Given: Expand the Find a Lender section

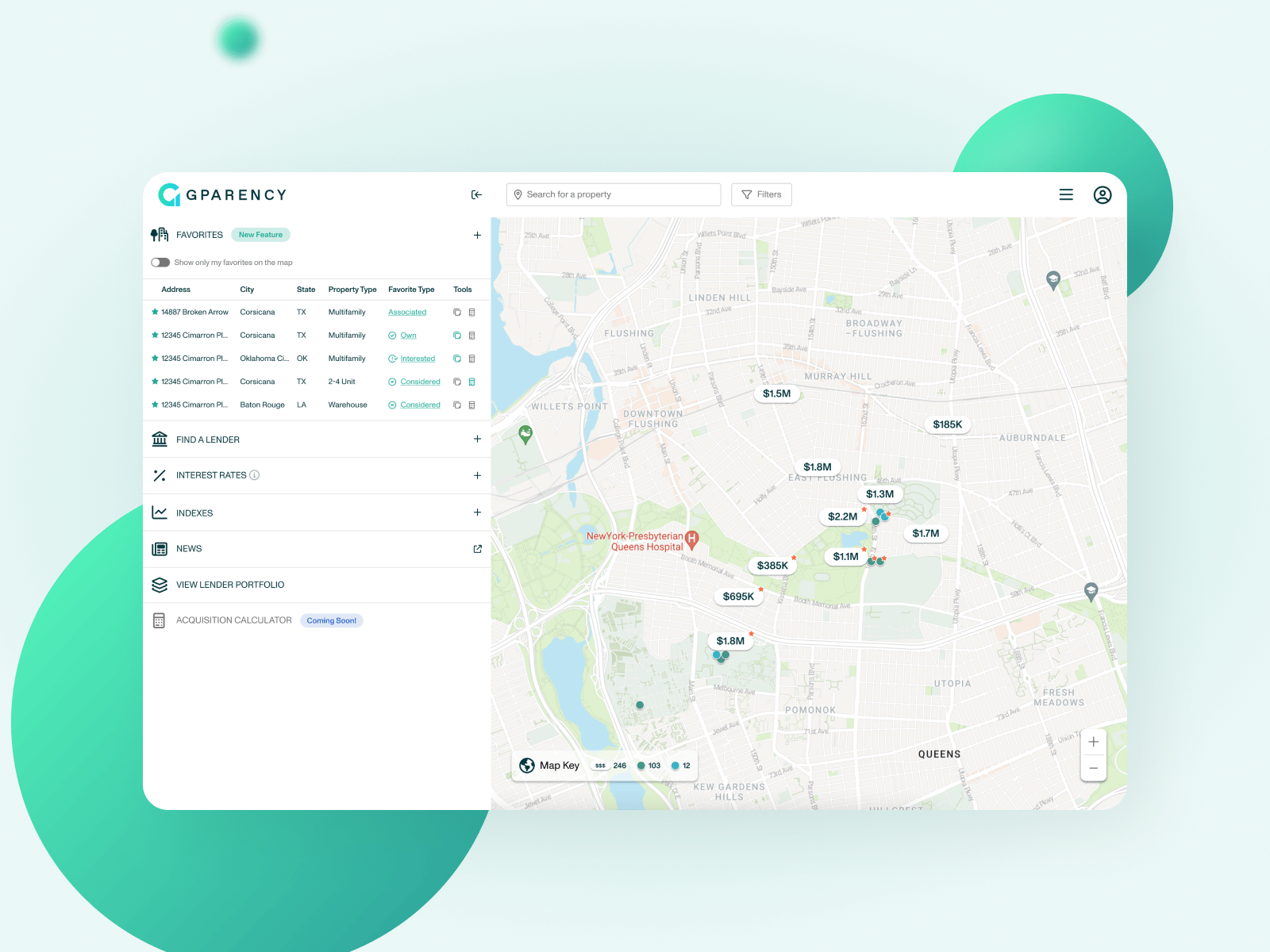Looking at the screenshot, I should coord(477,440).
